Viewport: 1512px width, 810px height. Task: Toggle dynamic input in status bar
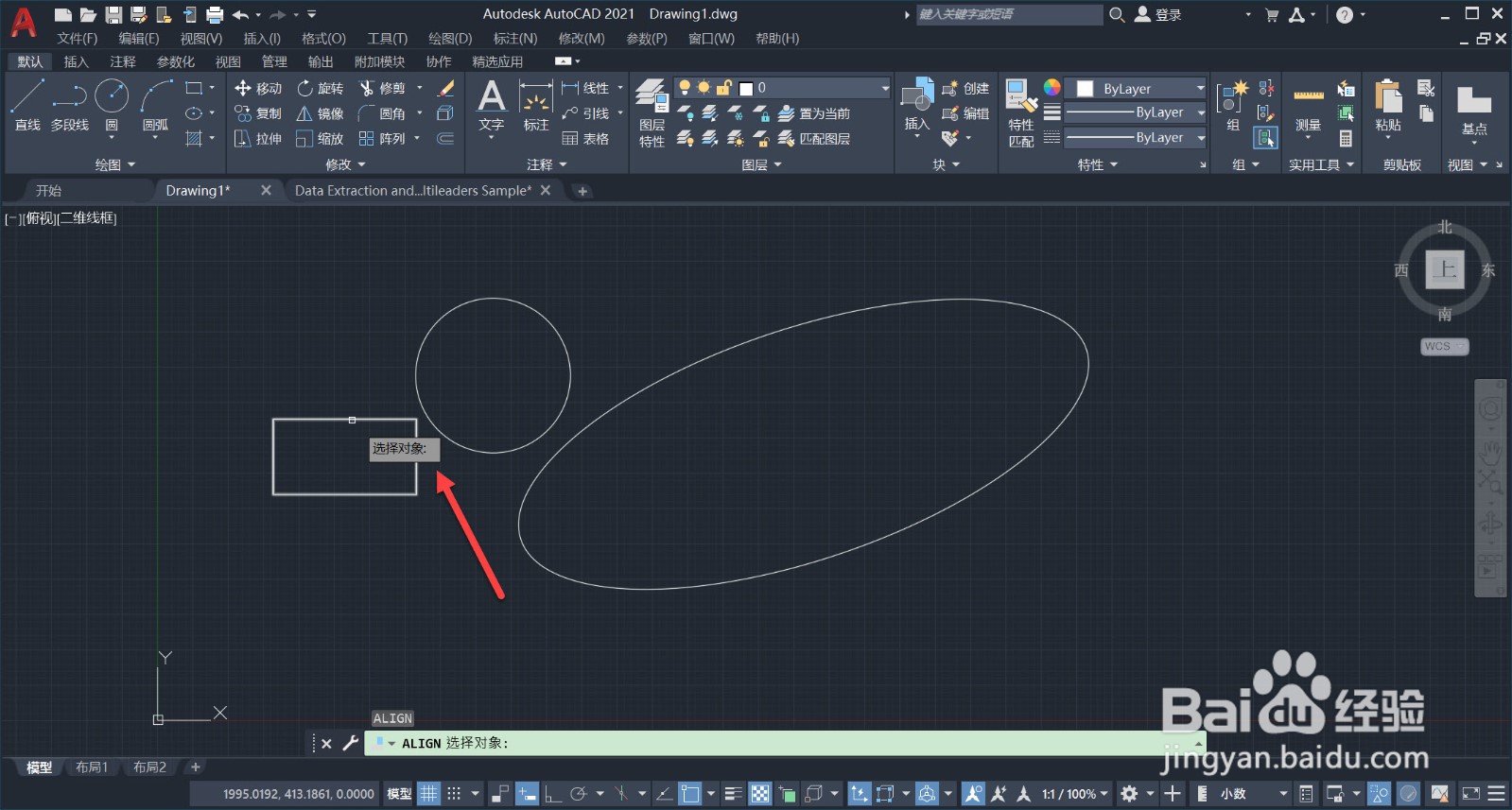pos(528,794)
